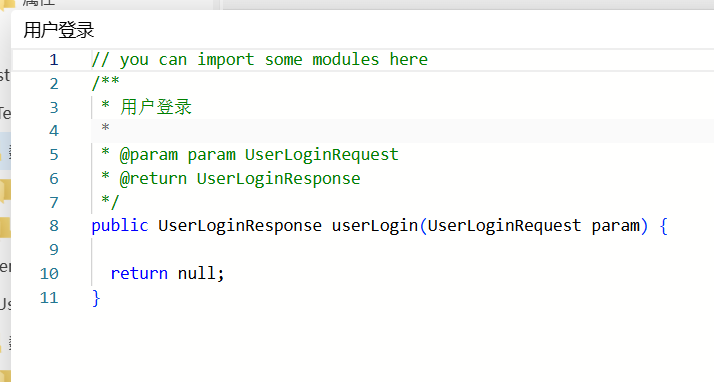Click the "return" keyword on line 10
The height and width of the screenshot is (382, 714).
pyautogui.click(x=139, y=274)
